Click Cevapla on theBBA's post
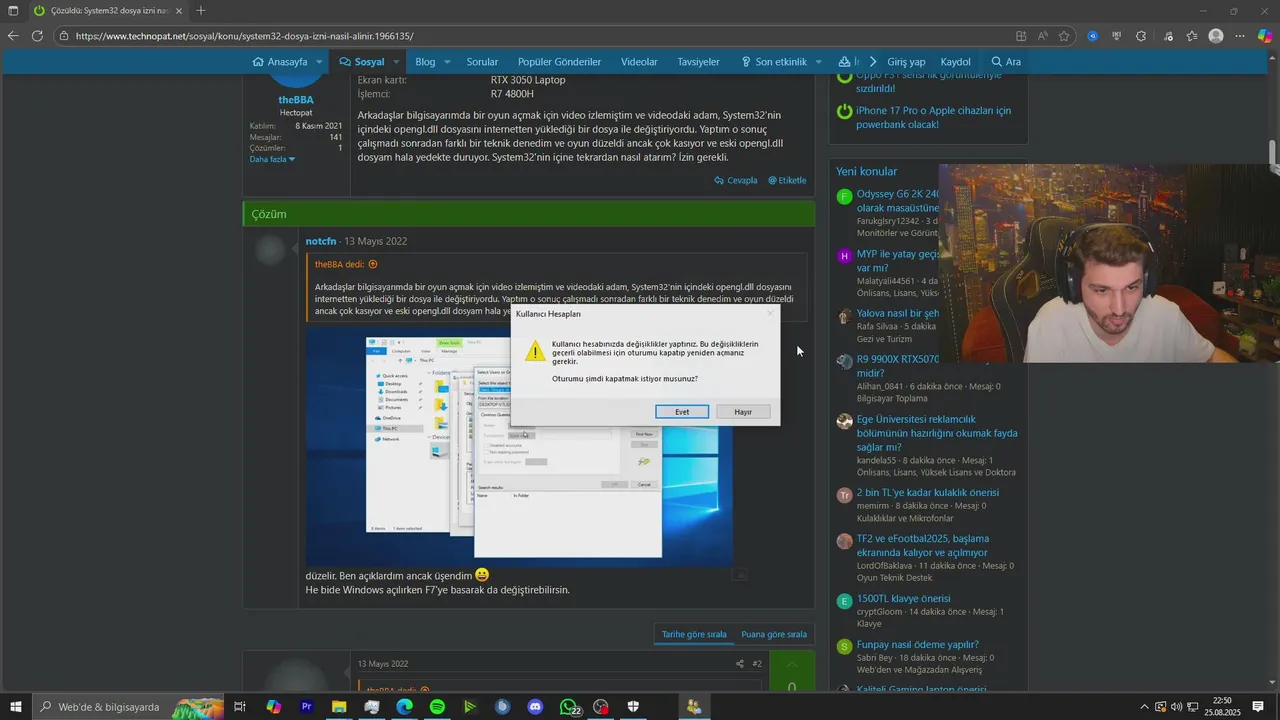This screenshot has height=720, width=1280. tap(735, 181)
